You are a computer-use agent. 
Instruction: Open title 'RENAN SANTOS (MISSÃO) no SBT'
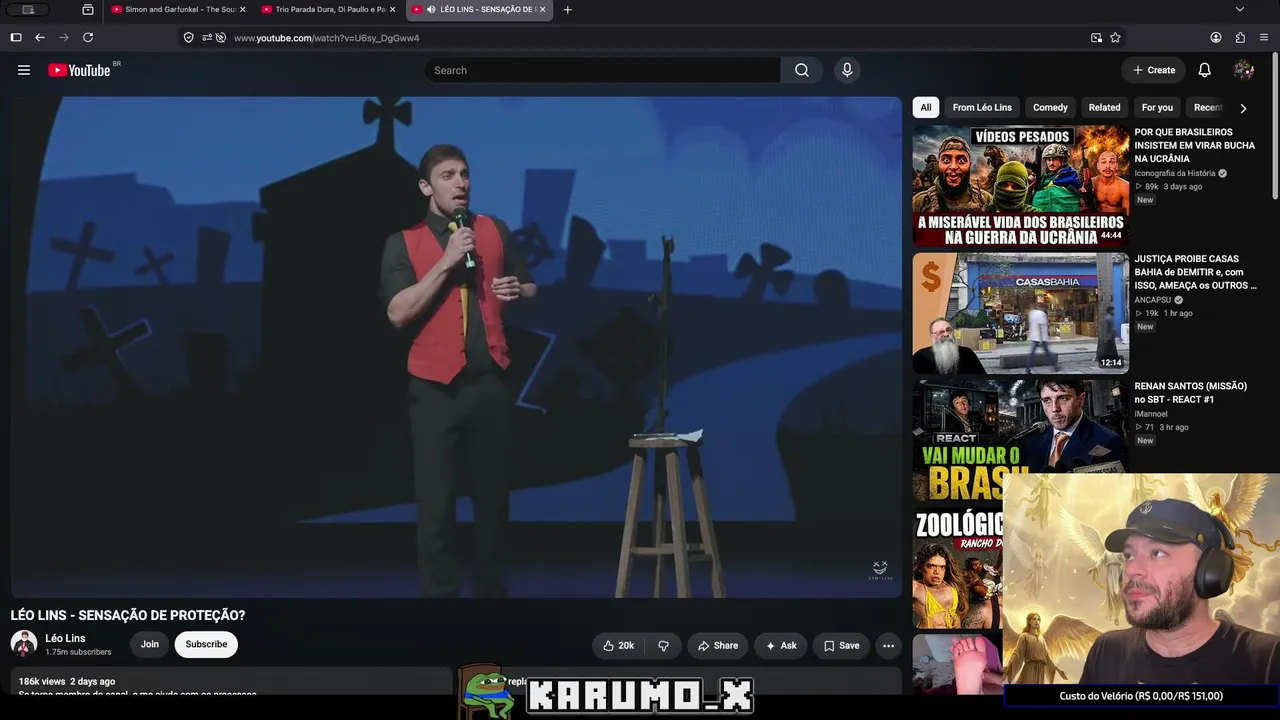point(1190,393)
